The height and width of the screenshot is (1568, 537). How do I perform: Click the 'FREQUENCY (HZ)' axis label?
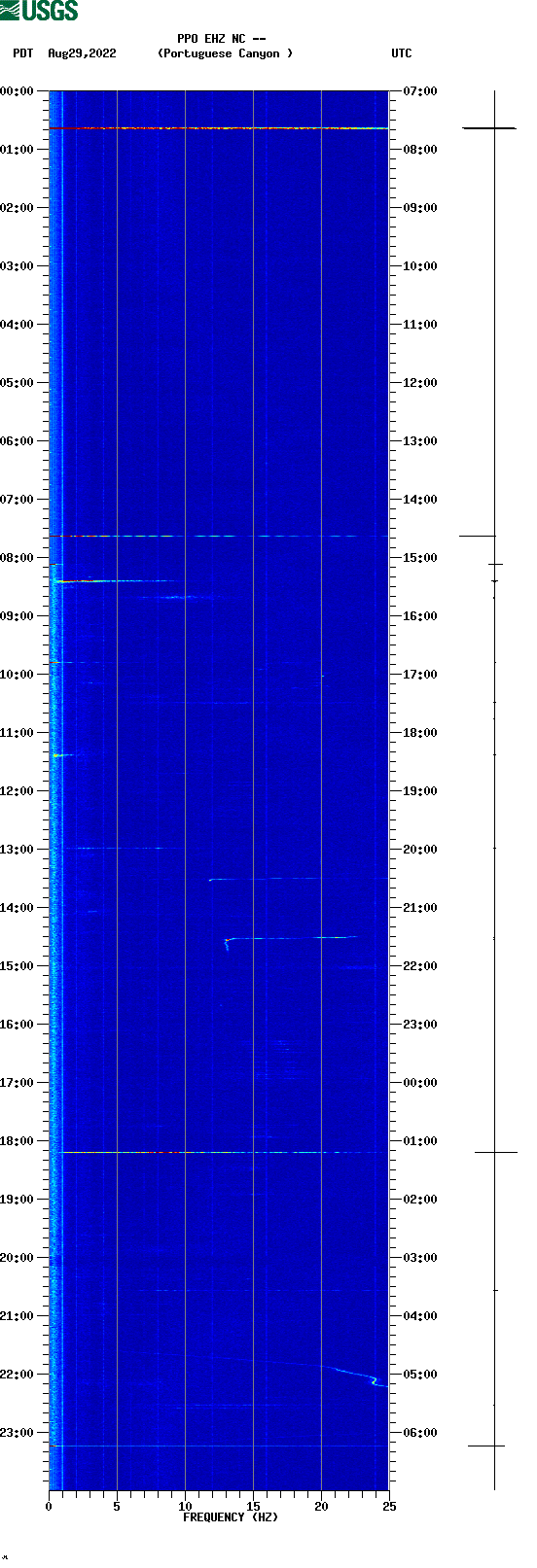tap(231, 1517)
